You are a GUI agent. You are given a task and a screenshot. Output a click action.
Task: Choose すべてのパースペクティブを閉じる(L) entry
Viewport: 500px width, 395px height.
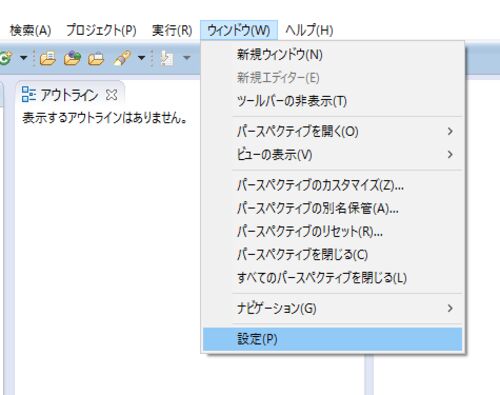(x=332, y=278)
